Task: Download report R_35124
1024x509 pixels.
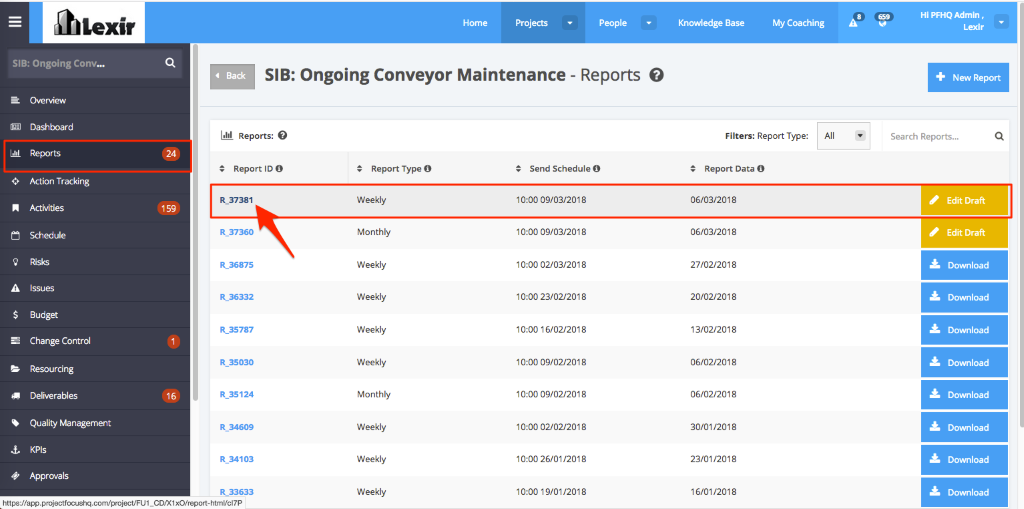Action: 965,394
